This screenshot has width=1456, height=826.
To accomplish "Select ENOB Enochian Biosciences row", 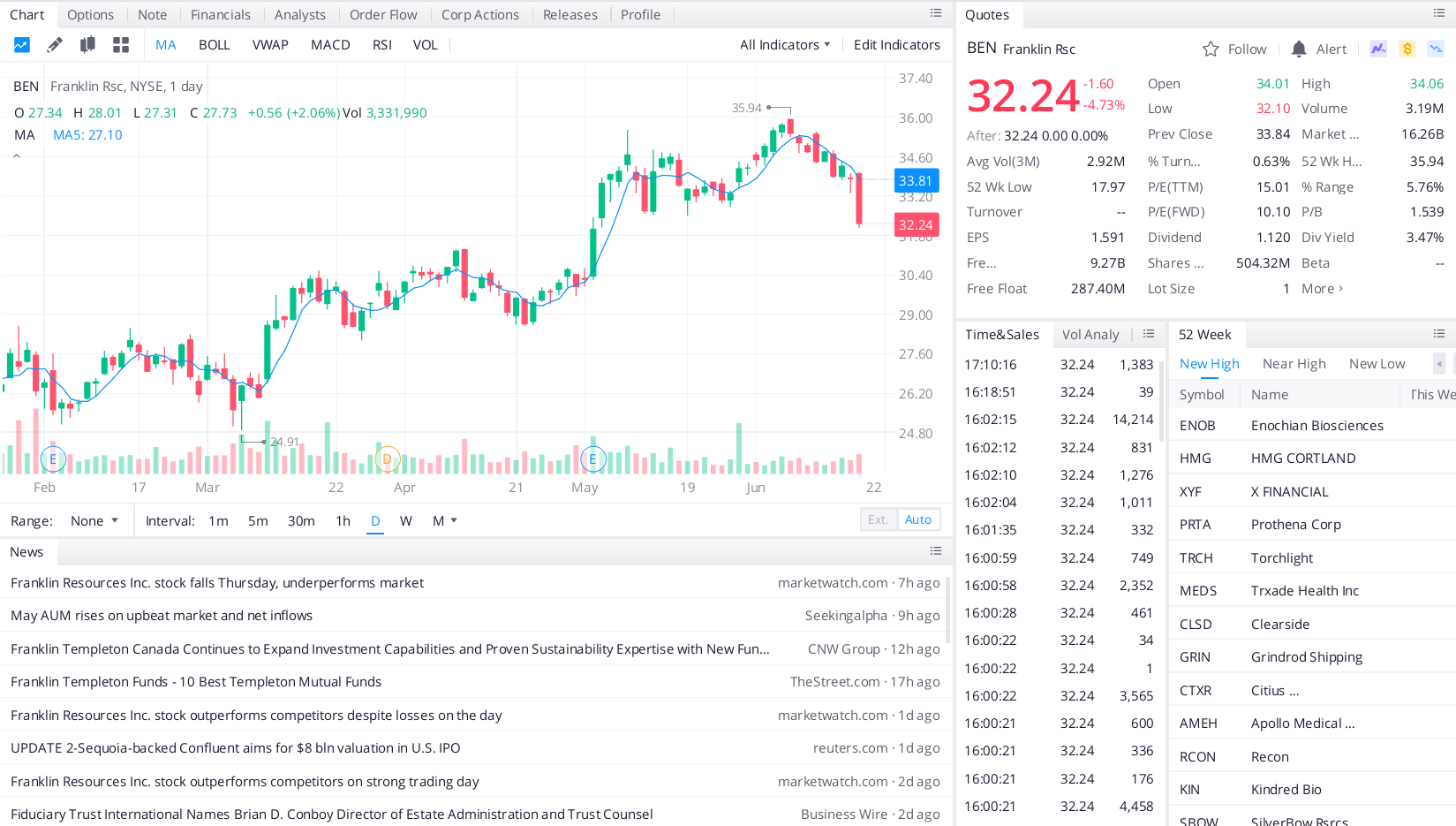I will pos(1313,426).
